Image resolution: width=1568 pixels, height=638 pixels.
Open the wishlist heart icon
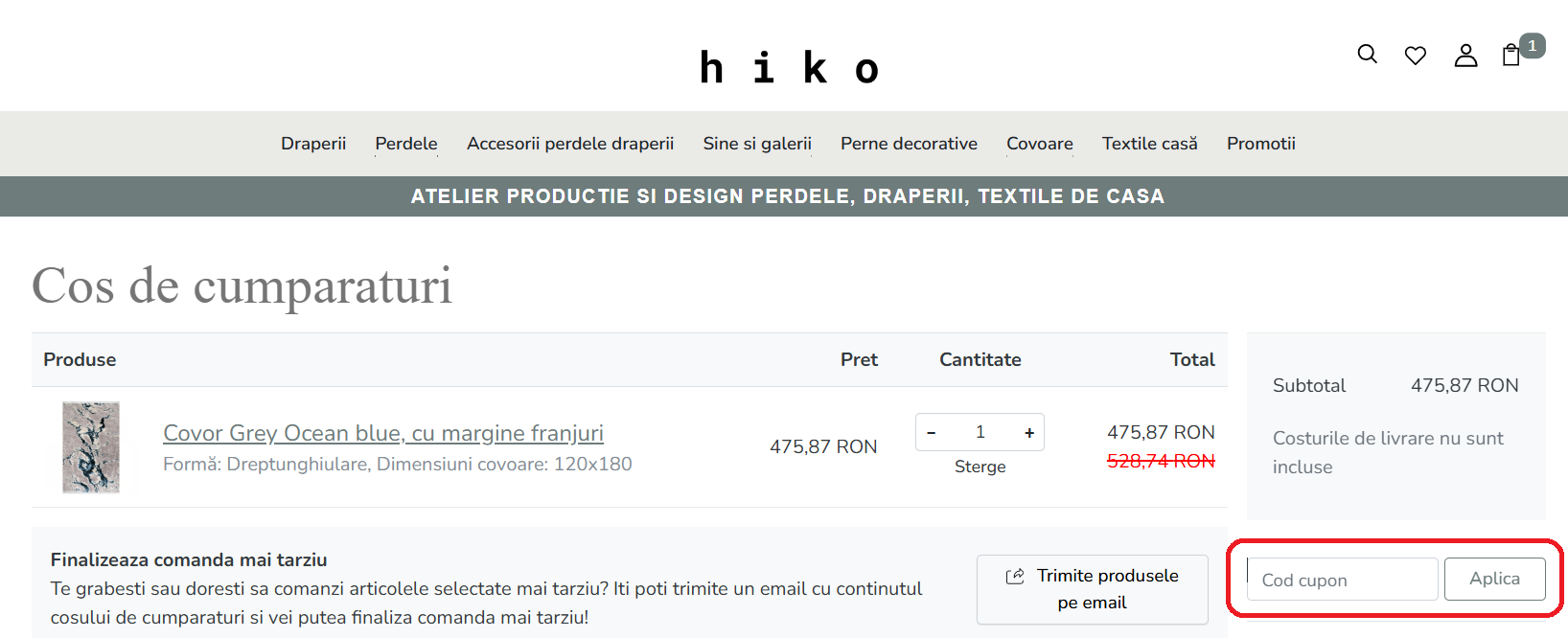click(1416, 56)
